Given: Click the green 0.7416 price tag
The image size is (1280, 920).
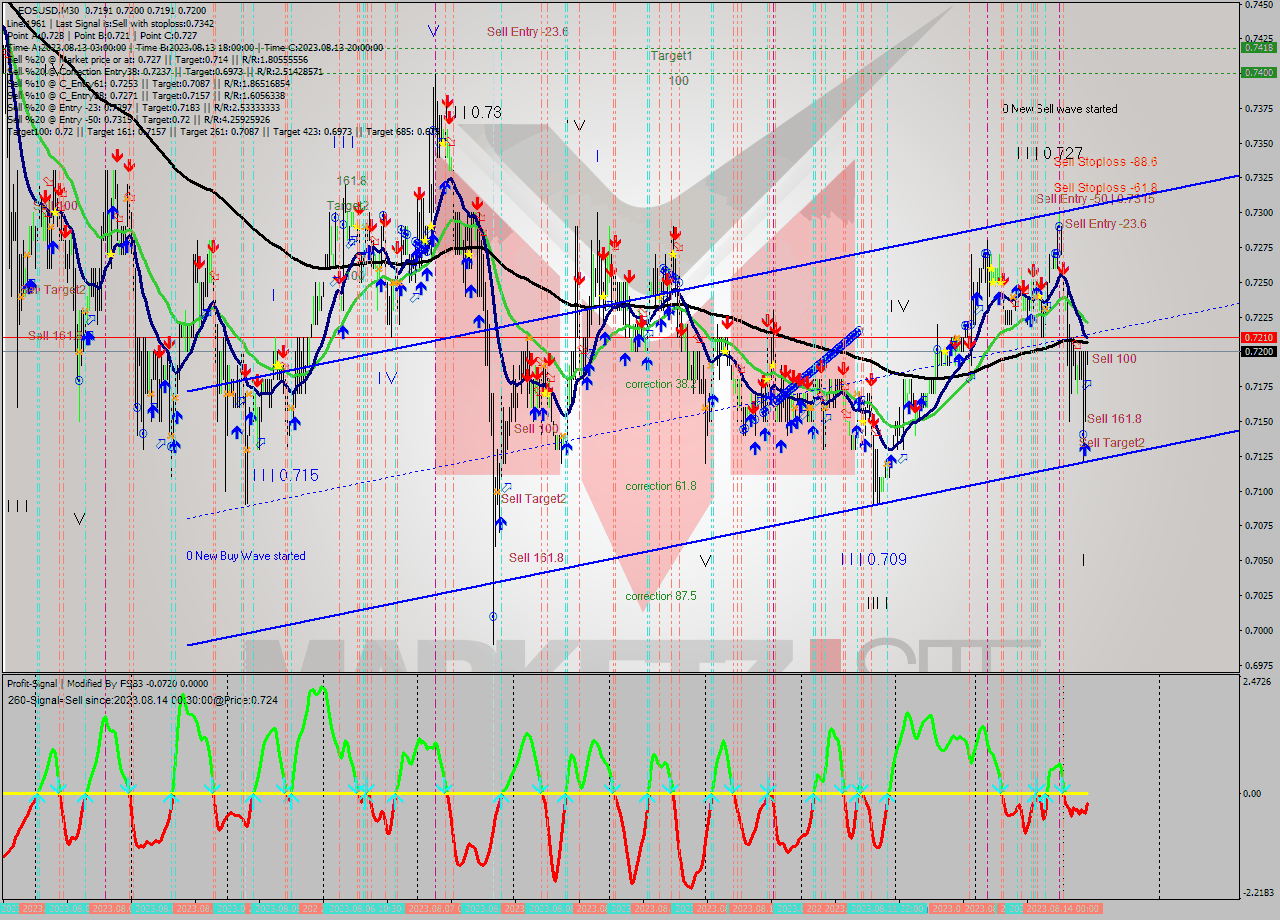Looking at the screenshot, I should pyautogui.click(x=1257, y=47).
